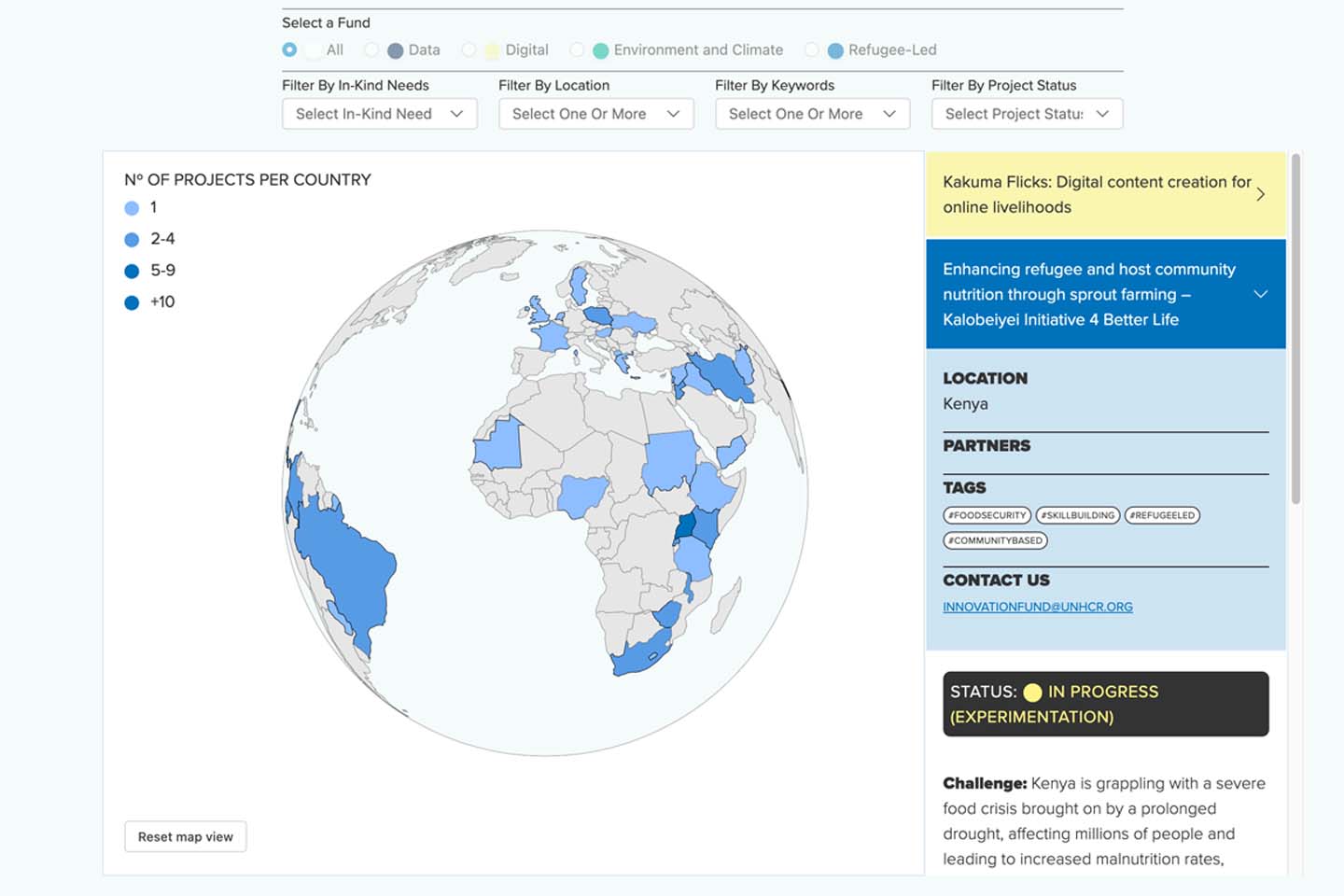Select Environment and Climate fund radio

(x=577, y=49)
